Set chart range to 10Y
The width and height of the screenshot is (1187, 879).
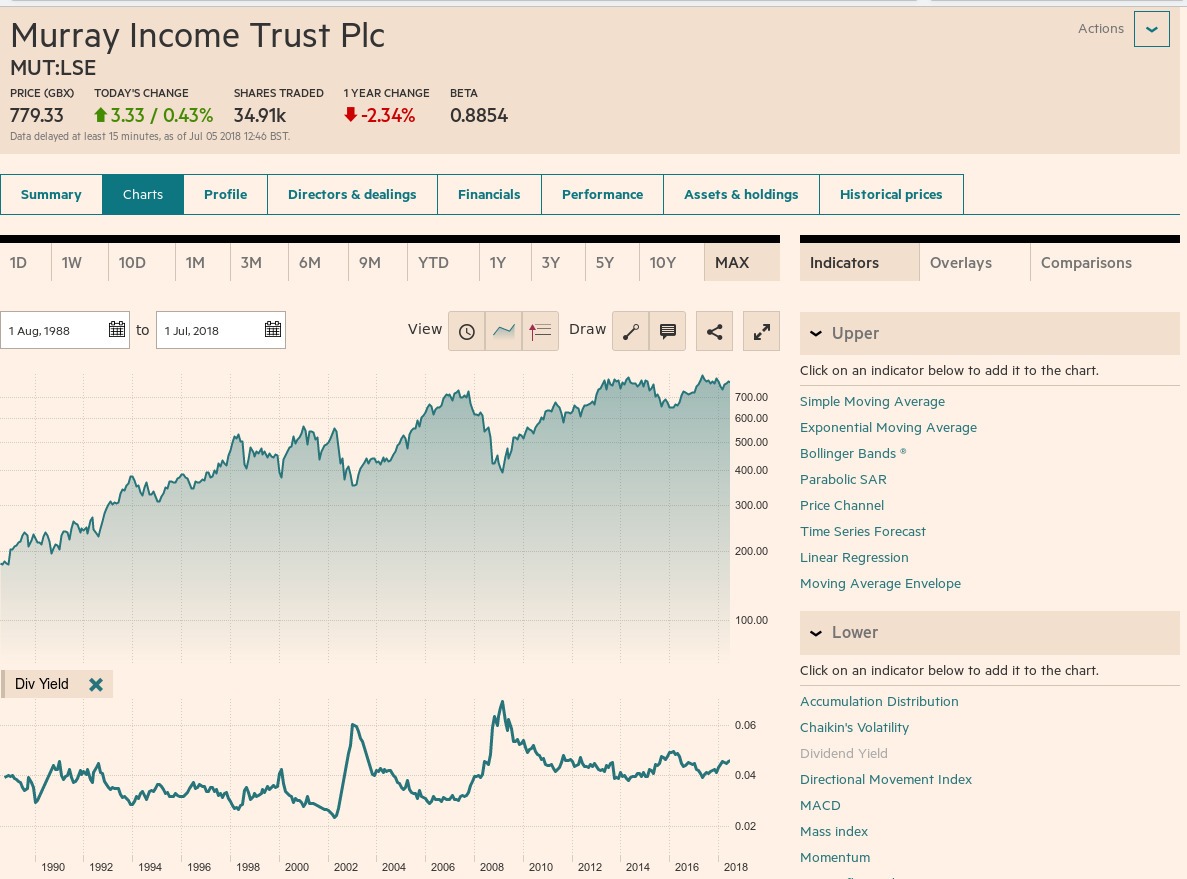(x=662, y=263)
